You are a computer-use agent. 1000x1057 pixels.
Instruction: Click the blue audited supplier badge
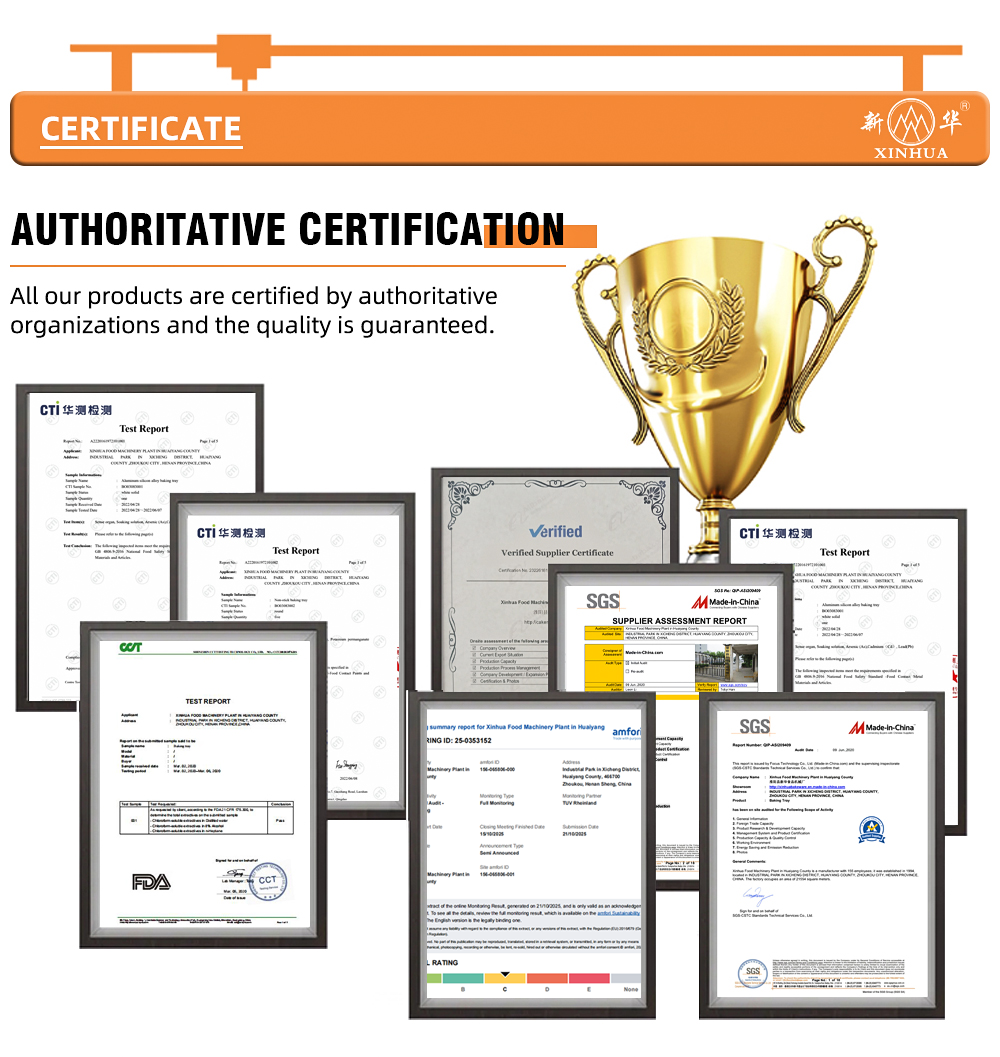(871, 829)
